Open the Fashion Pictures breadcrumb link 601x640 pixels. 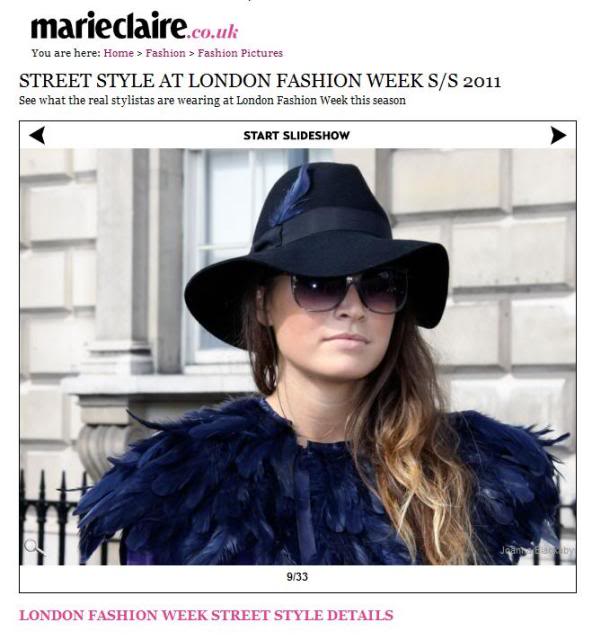click(240, 53)
